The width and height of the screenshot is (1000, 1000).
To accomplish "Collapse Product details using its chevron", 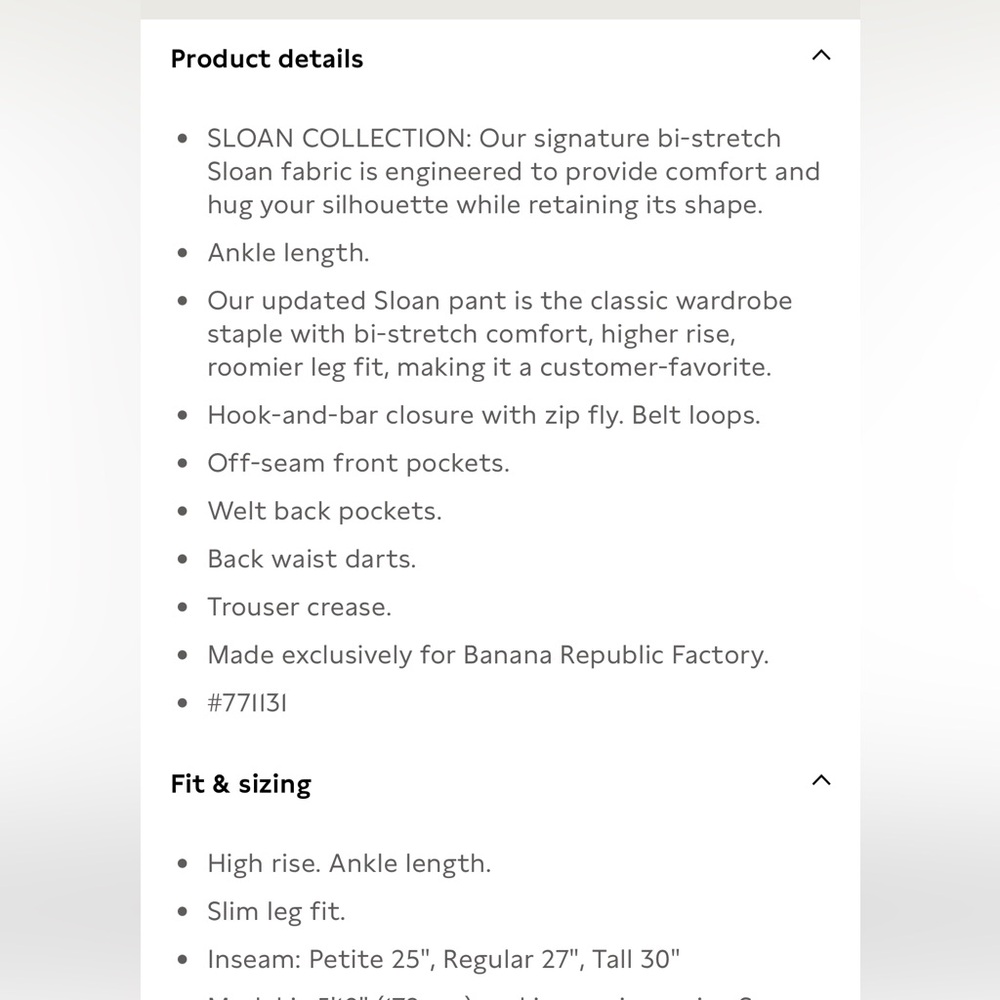I will (x=821, y=55).
